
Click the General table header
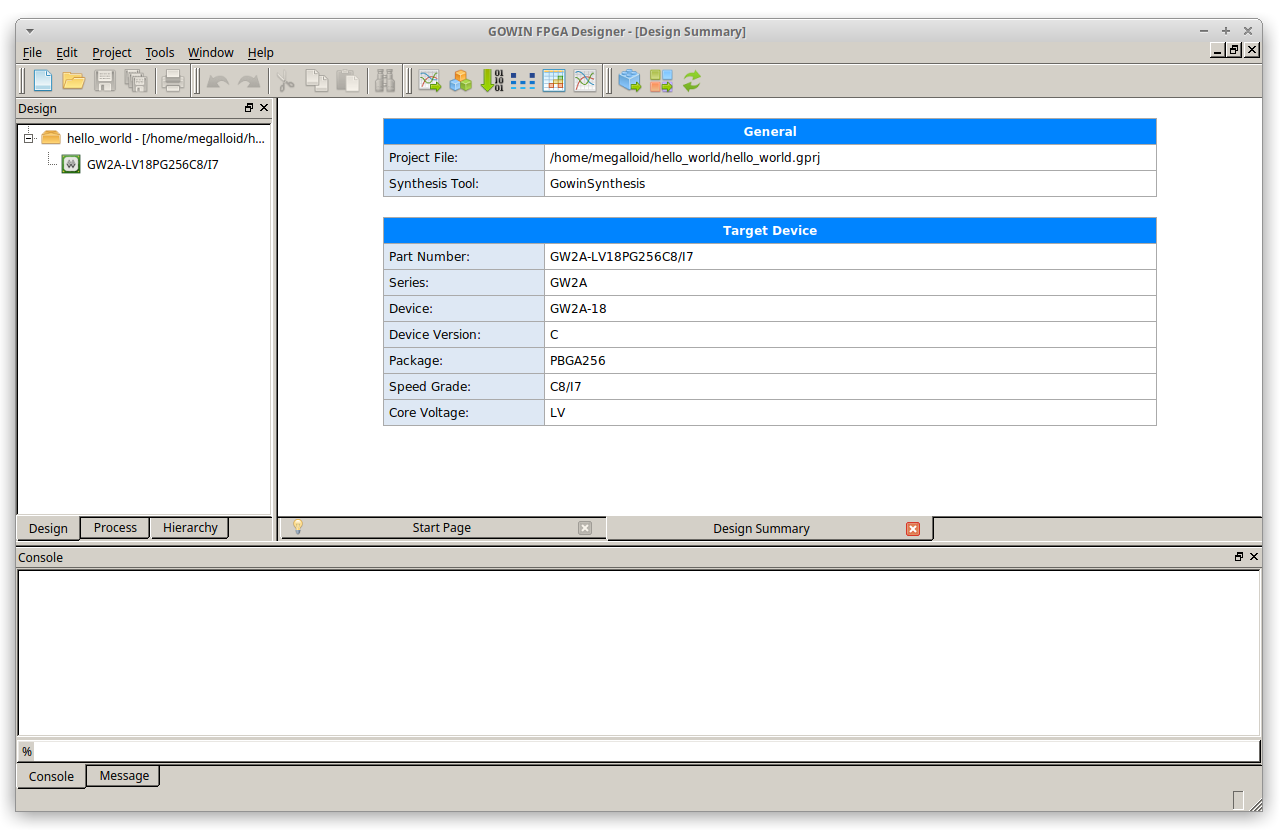point(770,132)
